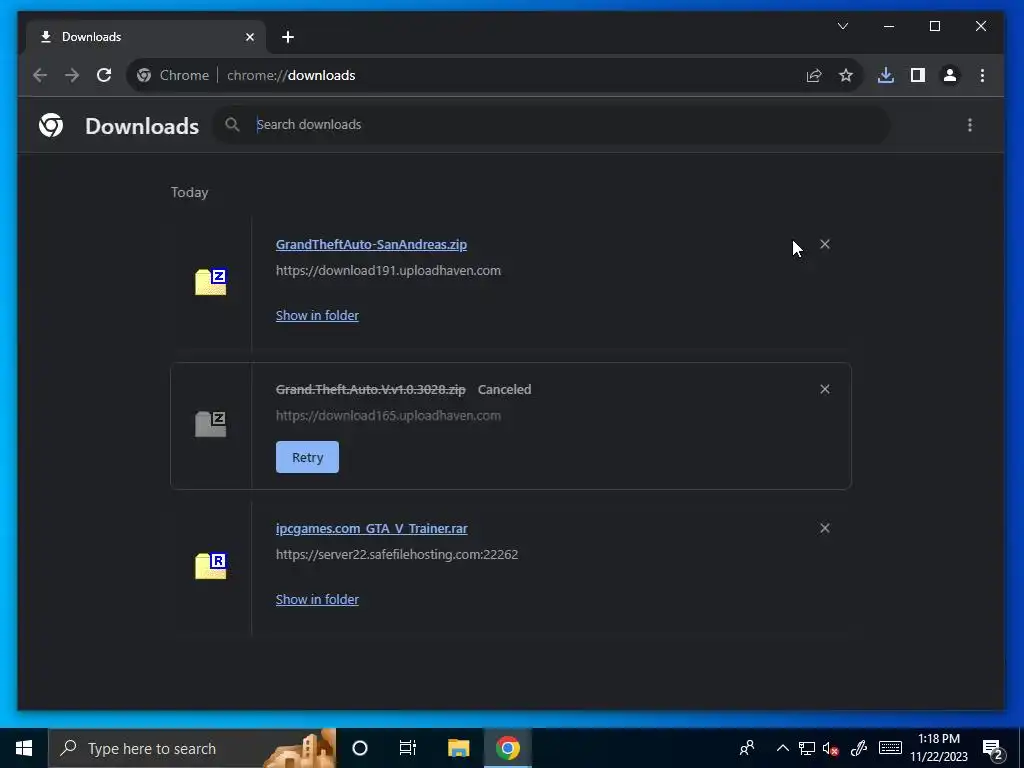The width and height of the screenshot is (1024, 768).
Task: Click server22.safefilehosting.com source URL
Action: [396, 554]
